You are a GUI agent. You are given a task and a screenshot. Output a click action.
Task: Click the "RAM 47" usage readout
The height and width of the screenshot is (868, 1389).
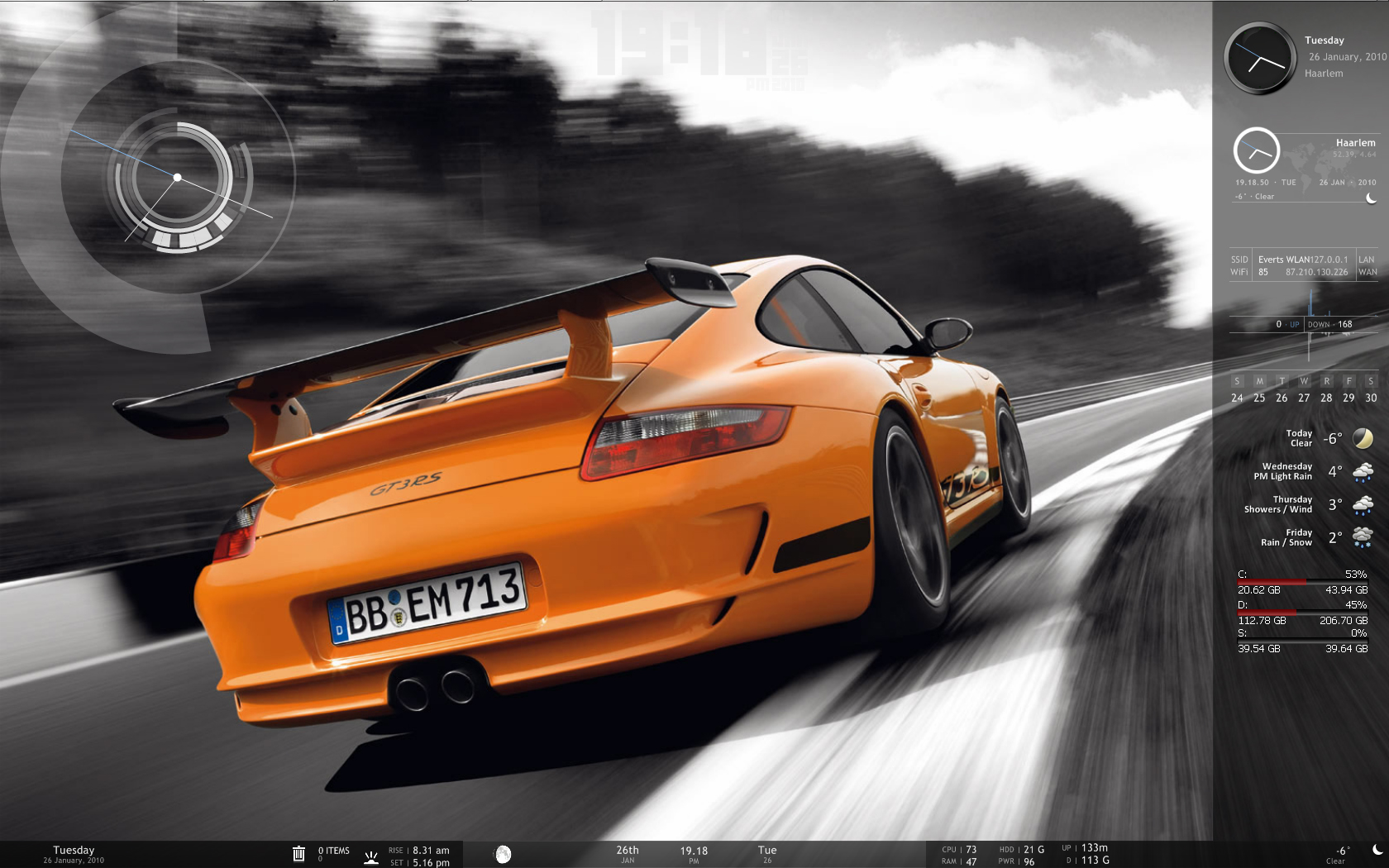[x=959, y=861]
